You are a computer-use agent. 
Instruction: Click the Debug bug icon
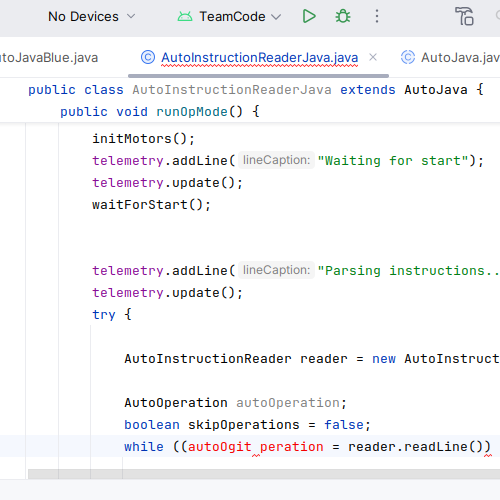[x=343, y=16]
